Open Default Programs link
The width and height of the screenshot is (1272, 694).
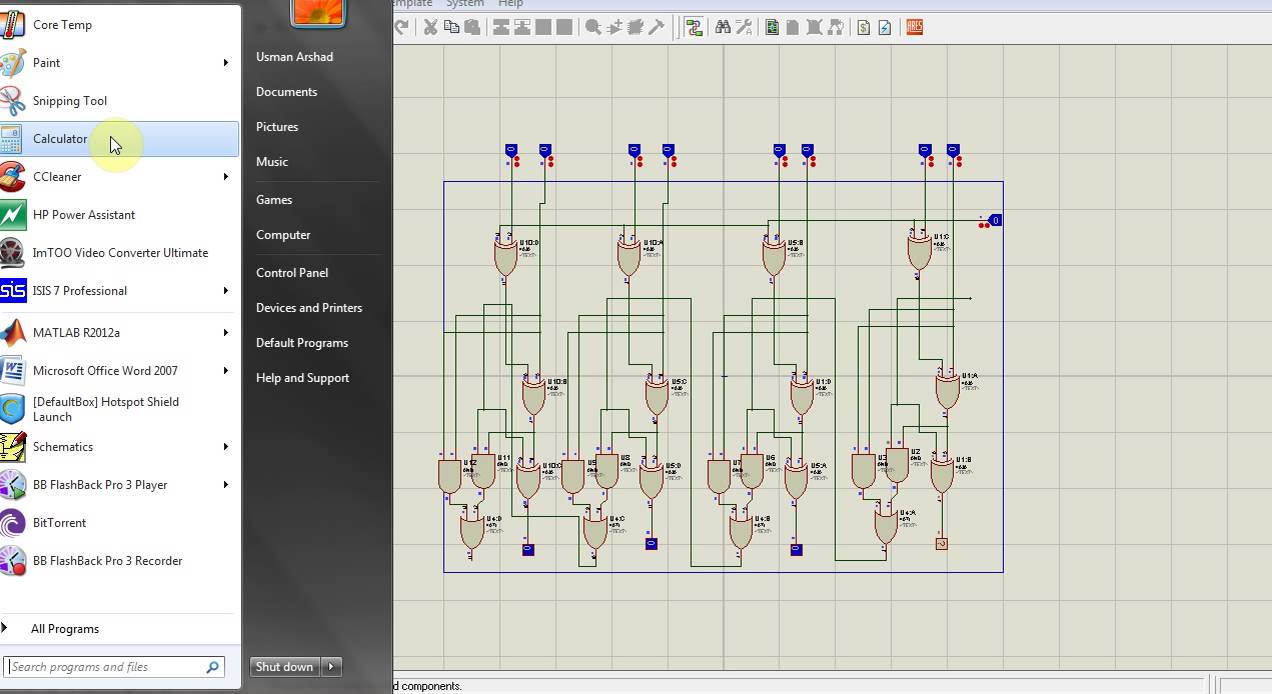[x=302, y=343]
